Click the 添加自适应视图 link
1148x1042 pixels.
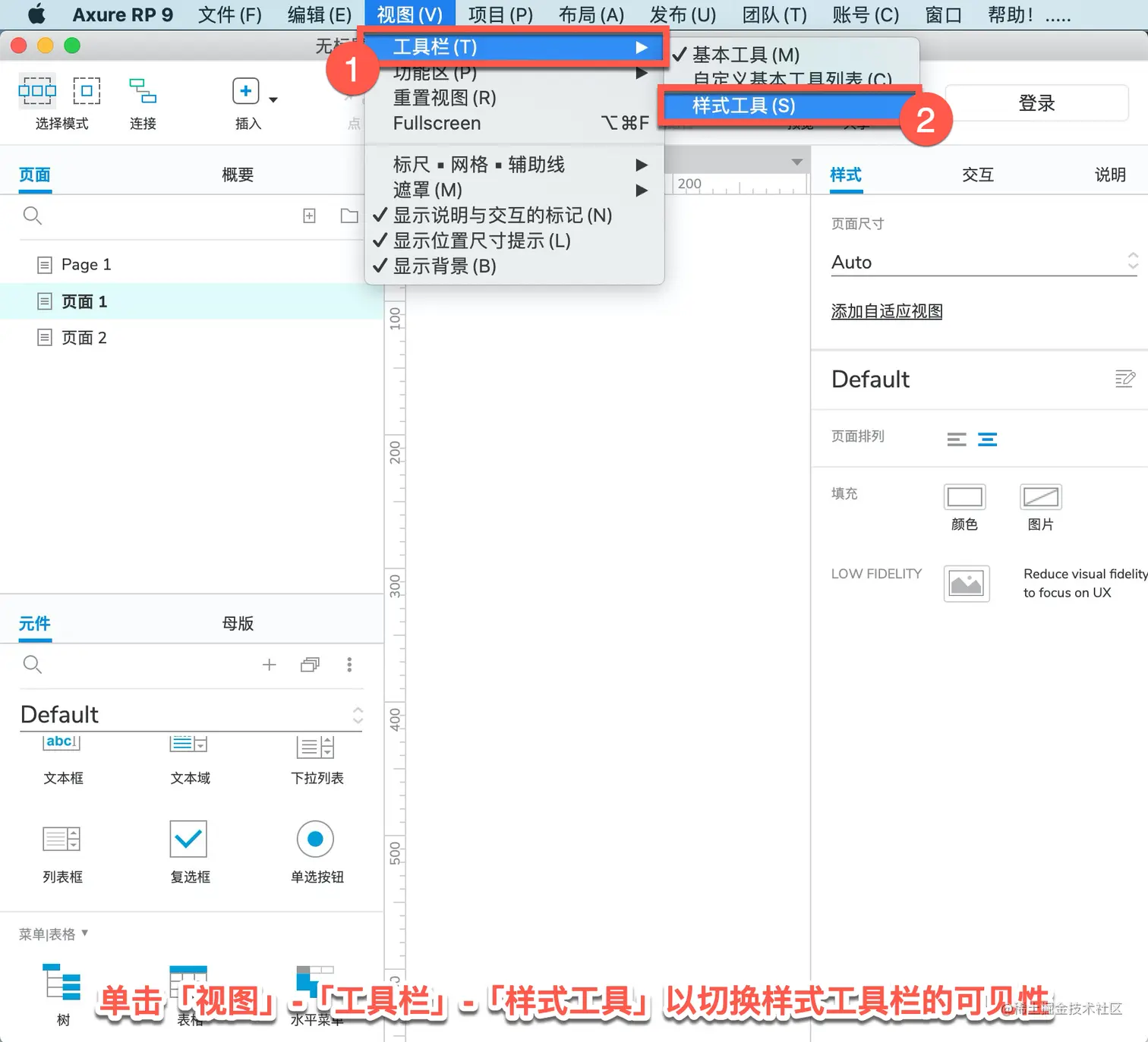click(x=887, y=311)
